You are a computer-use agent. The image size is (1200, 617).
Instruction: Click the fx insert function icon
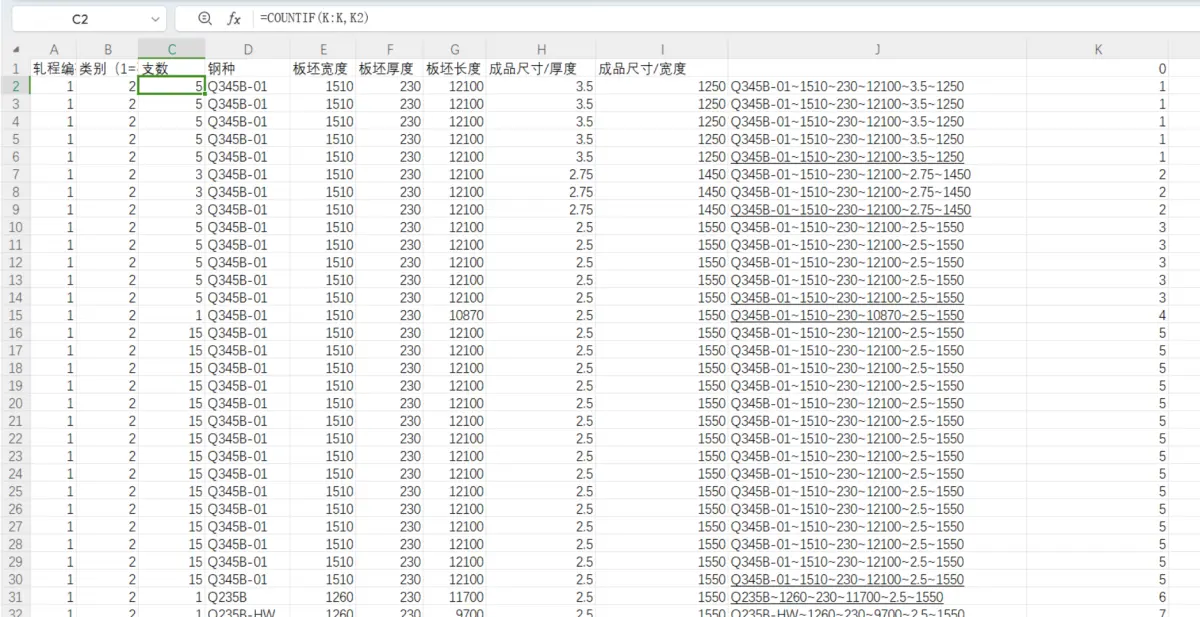pyautogui.click(x=234, y=18)
